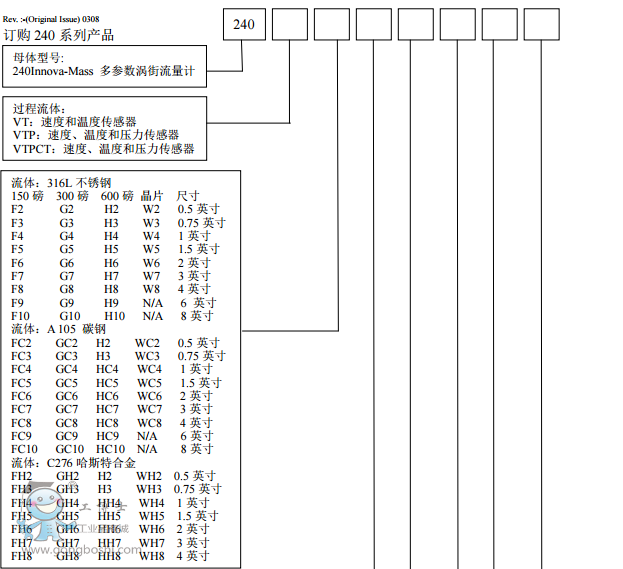Click the first empty box right of 240

point(290,24)
